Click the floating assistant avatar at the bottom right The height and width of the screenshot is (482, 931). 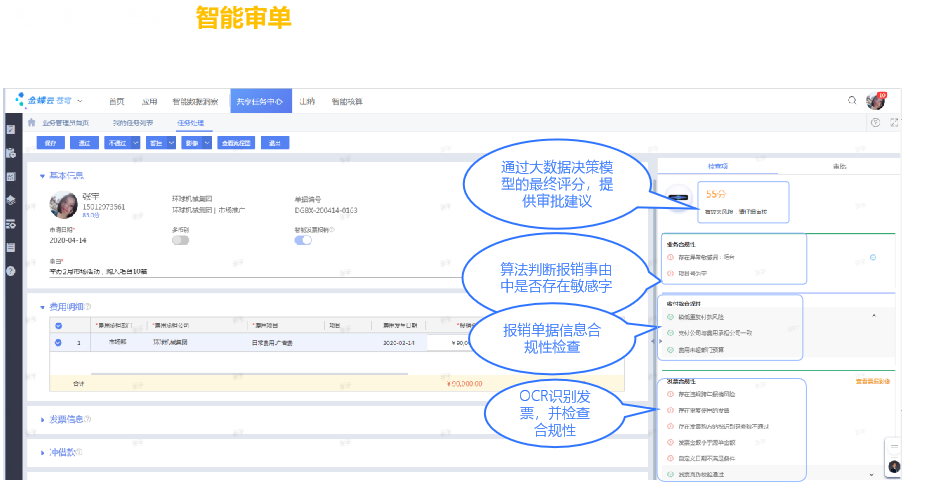894,467
